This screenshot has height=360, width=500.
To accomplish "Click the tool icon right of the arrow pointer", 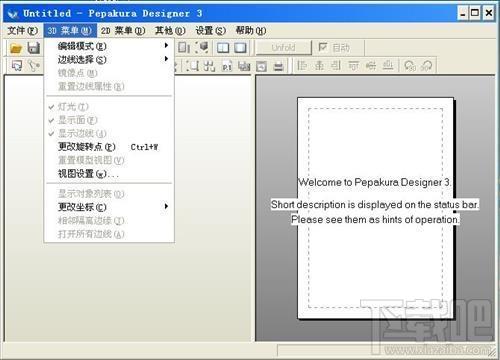I will [x=34, y=65].
